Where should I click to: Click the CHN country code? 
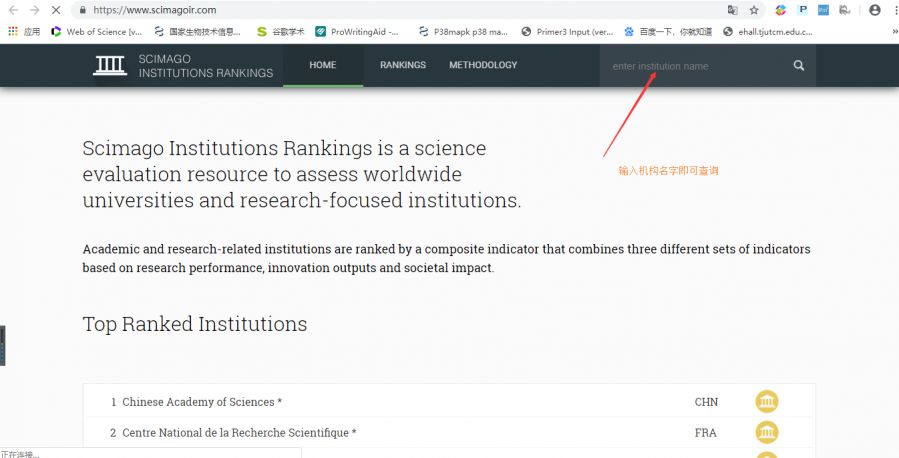tap(706, 402)
